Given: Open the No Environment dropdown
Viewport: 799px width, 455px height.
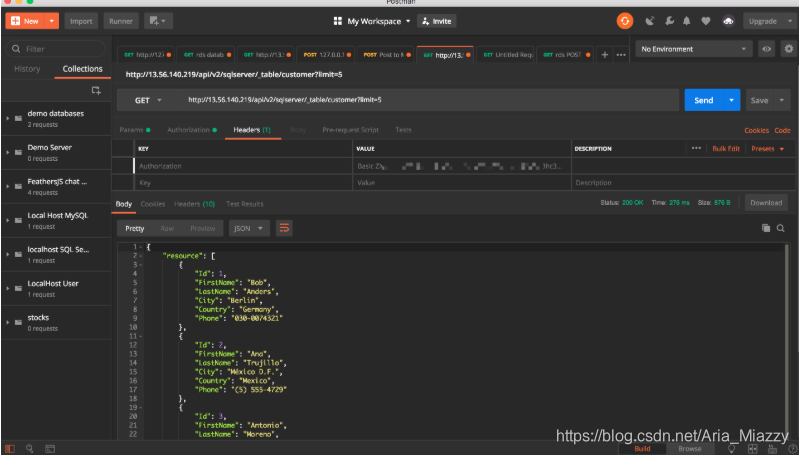Looking at the screenshot, I should tap(693, 49).
